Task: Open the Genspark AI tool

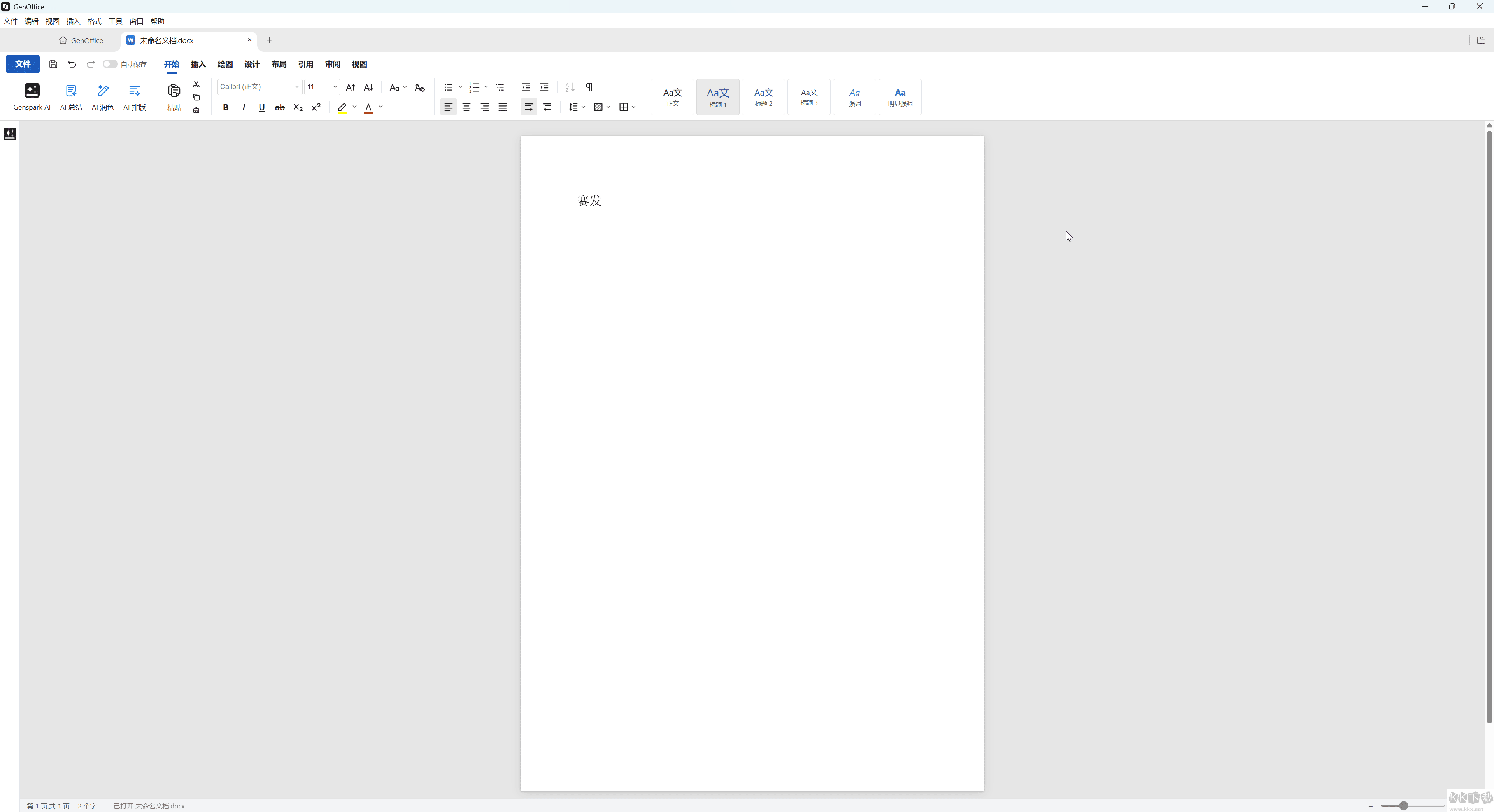Action: coord(32,96)
